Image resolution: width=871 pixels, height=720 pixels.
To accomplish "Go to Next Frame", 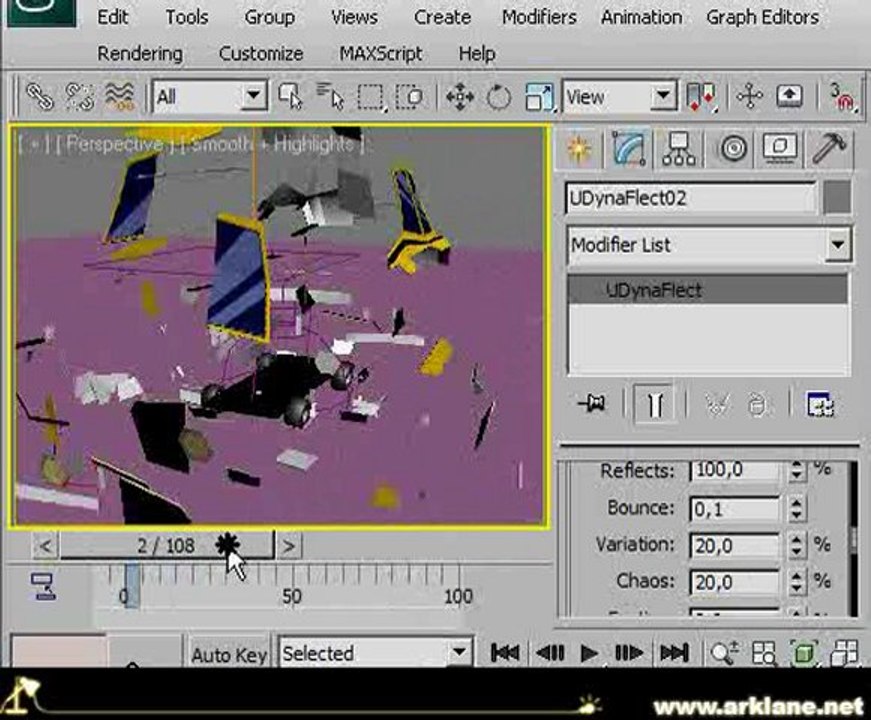I will (629, 653).
